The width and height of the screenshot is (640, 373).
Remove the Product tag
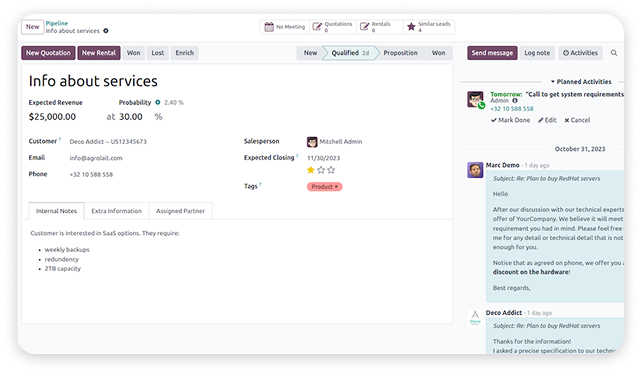click(x=336, y=187)
